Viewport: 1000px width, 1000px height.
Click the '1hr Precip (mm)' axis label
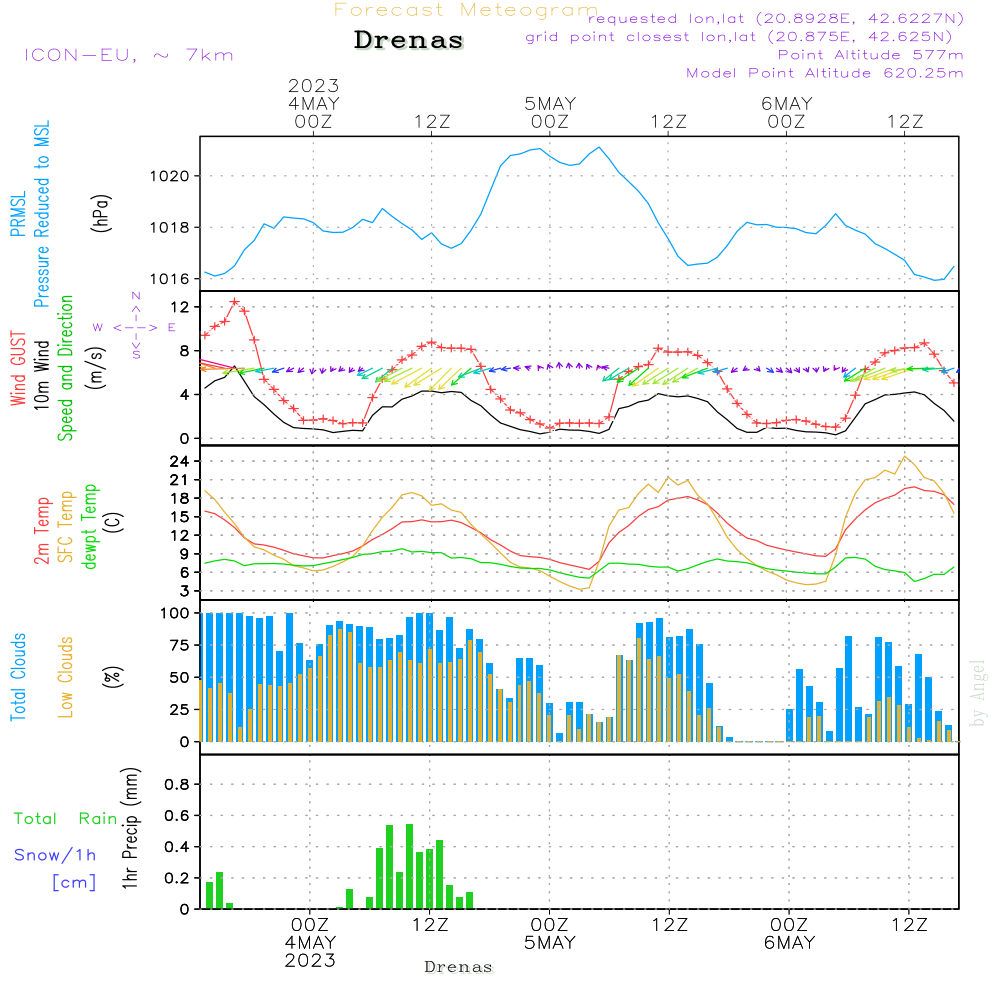tap(130, 828)
